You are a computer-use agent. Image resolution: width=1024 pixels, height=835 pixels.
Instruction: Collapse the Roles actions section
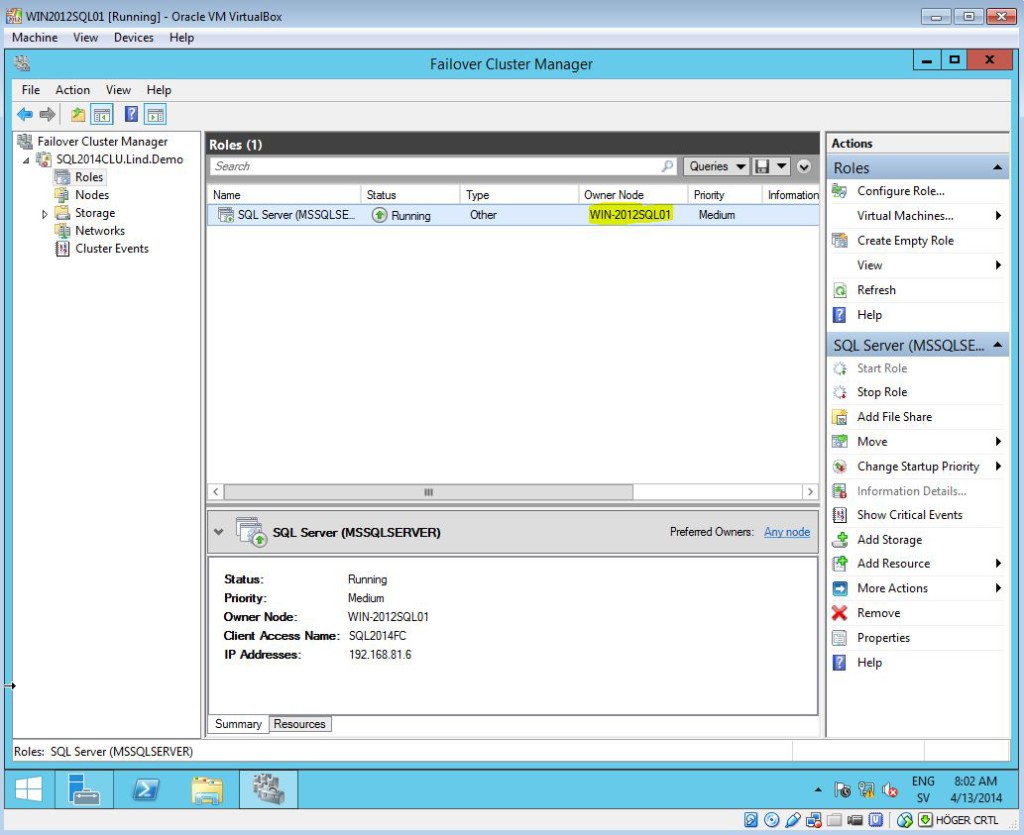[997, 168]
